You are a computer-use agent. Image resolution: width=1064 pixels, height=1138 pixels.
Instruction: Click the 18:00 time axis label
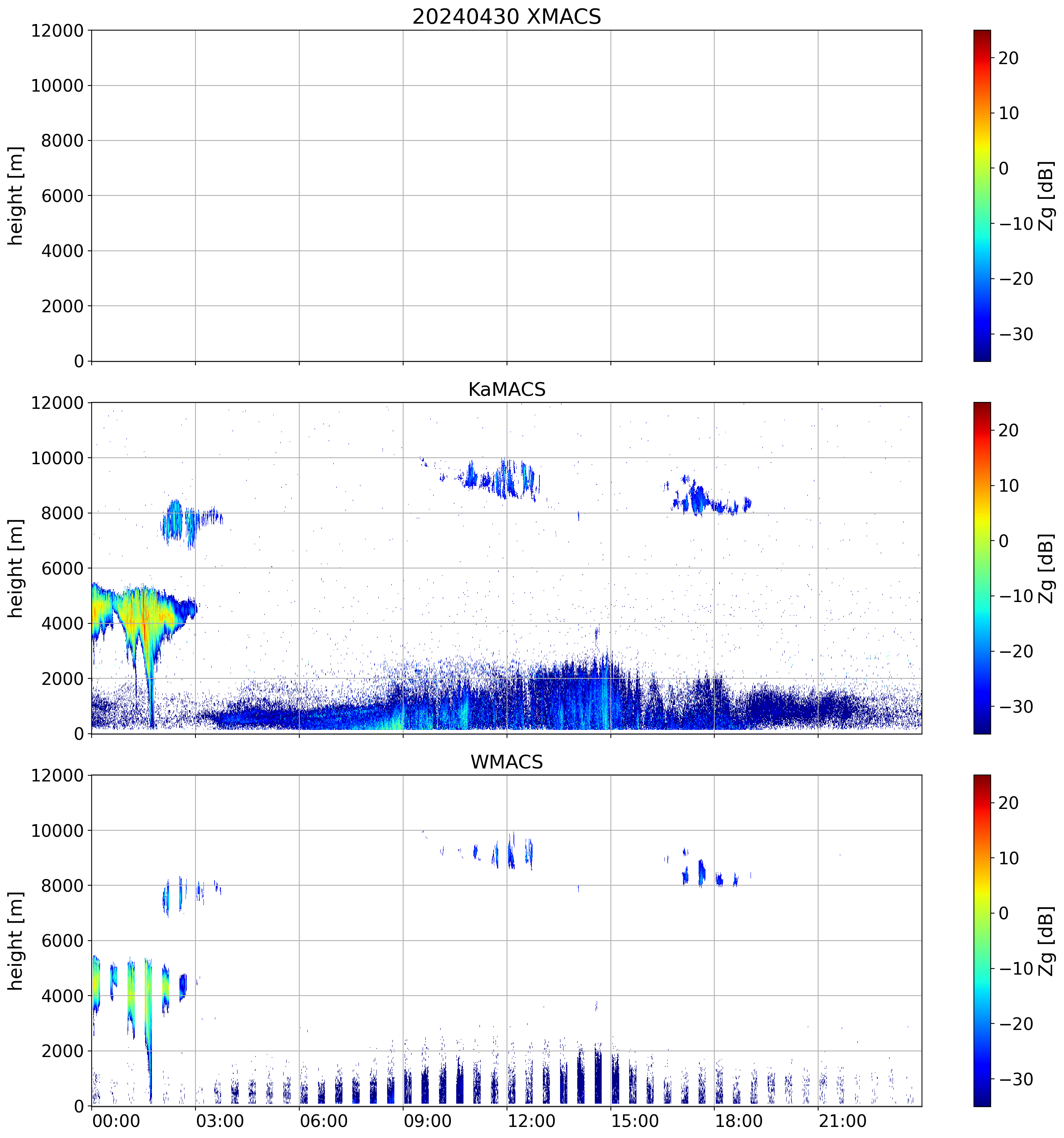[738, 1121]
